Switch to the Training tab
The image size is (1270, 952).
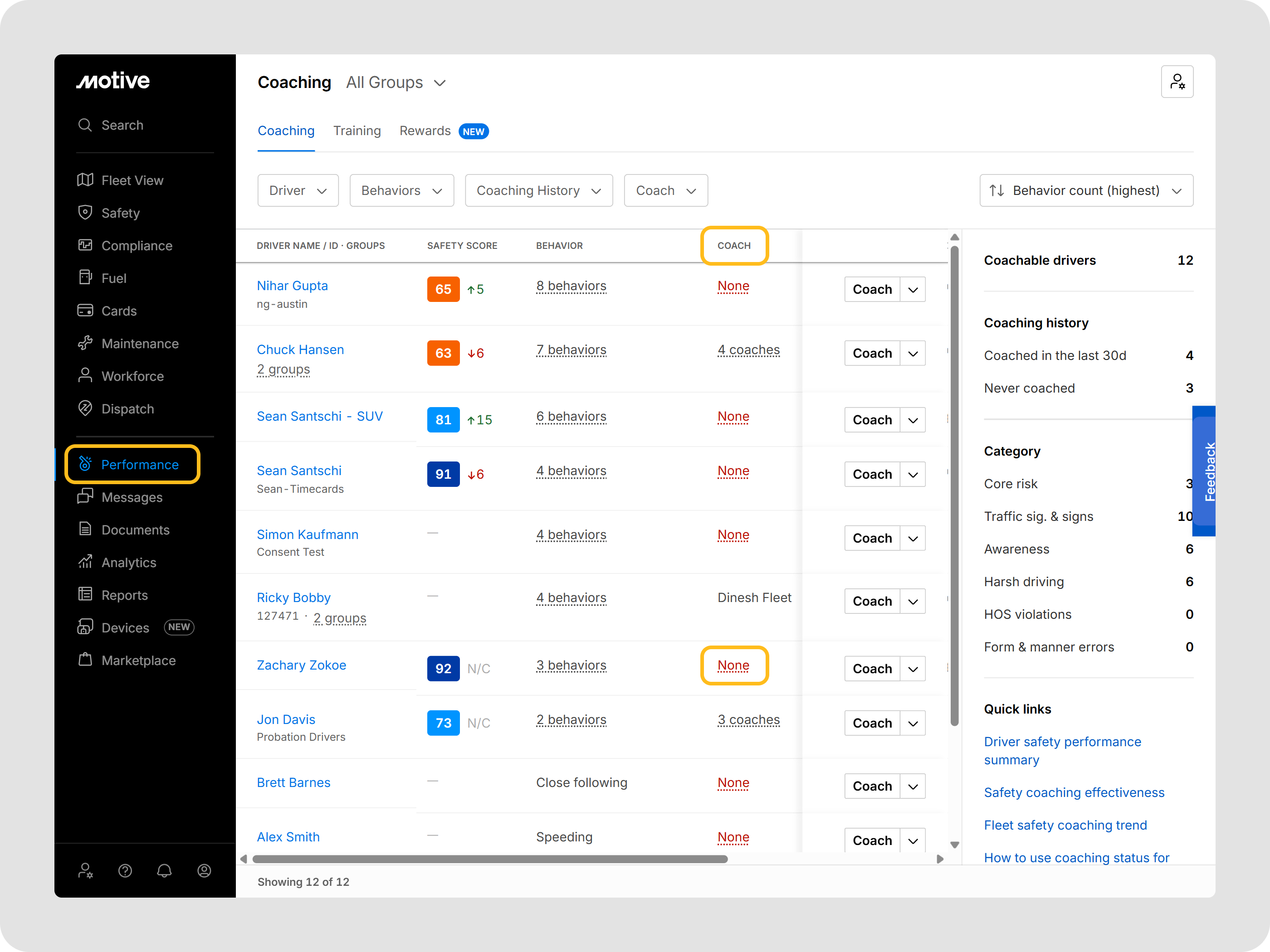tap(357, 131)
